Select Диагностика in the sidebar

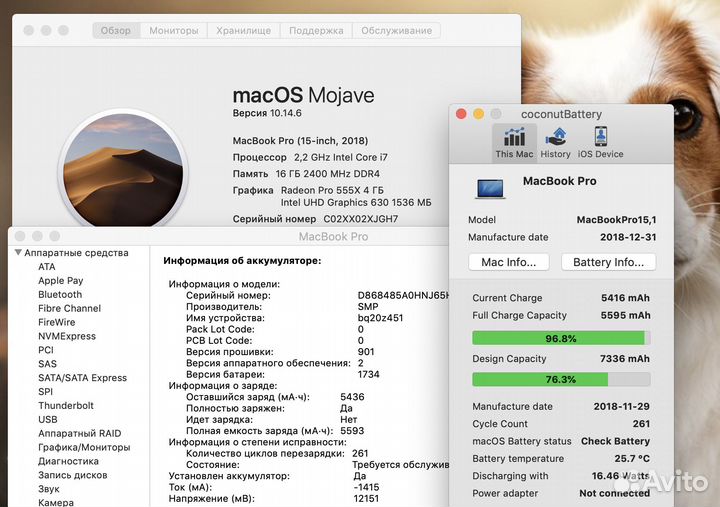click(x=68, y=461)
